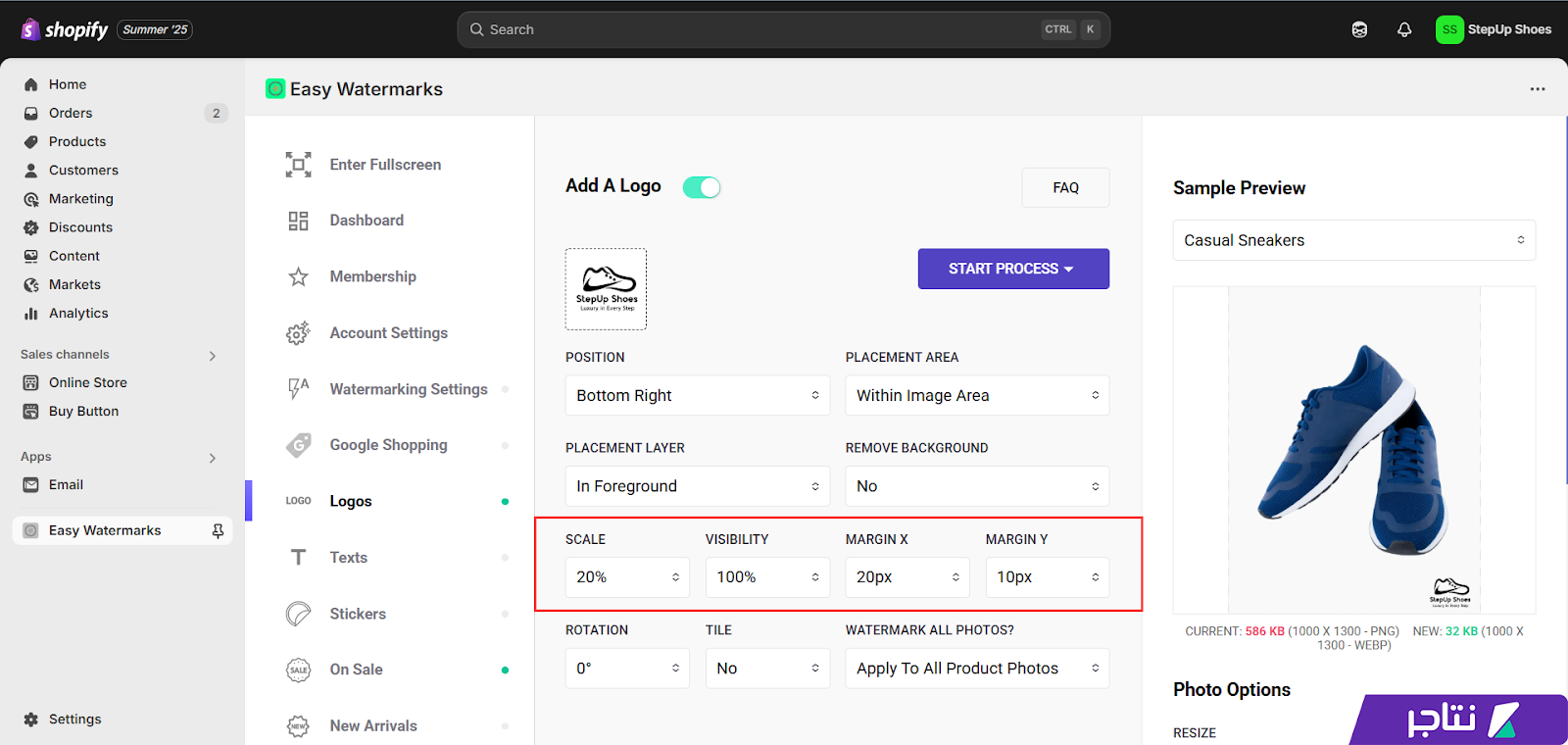The width and height of the screenshot is (1568, 745).
Task: Click the Dashboard grid icon
Action: (x=298, y=221)
